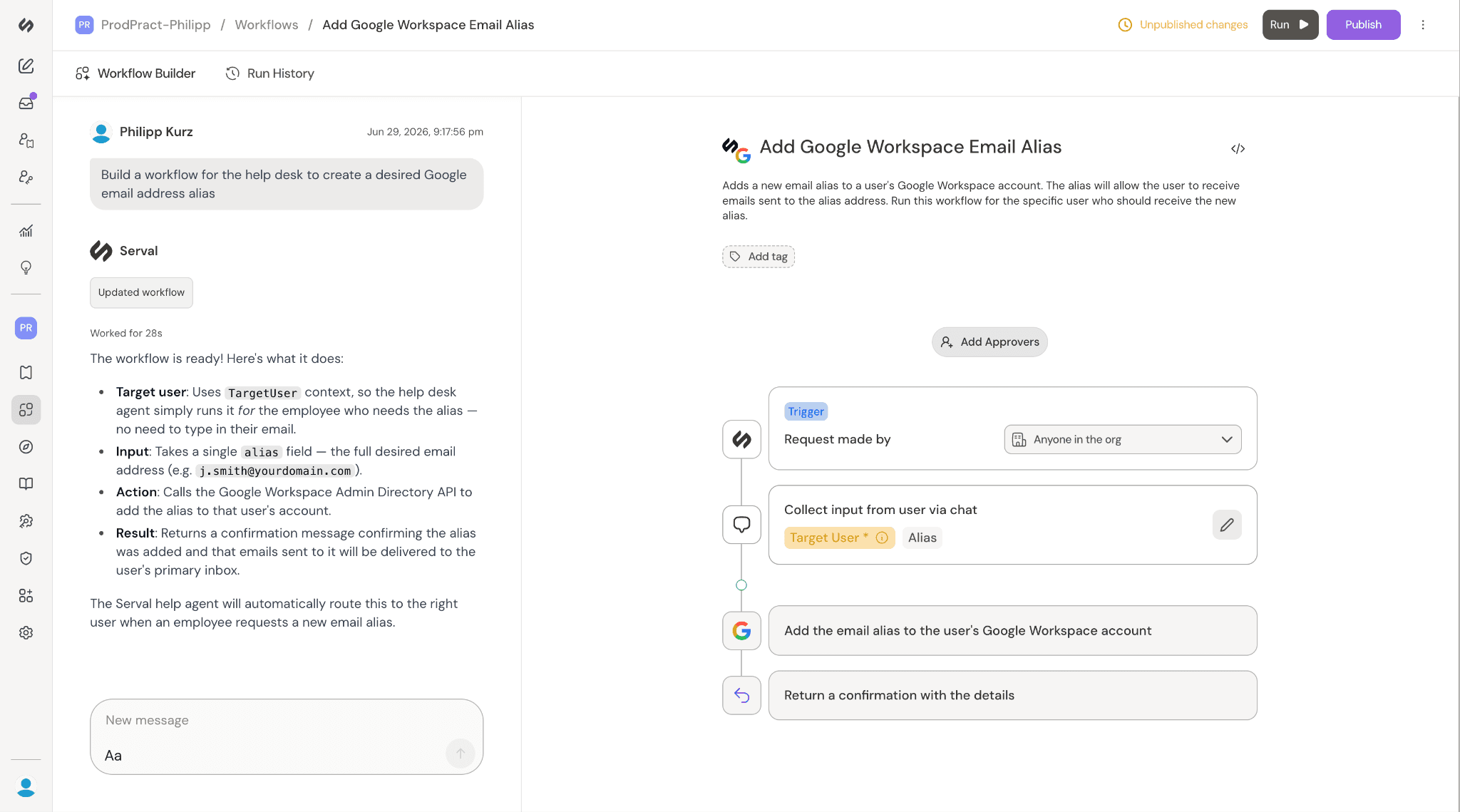Select the Add the email alias step
Image resolution: width=1460 pixels, height=812 pixels.
click(1012, 630)
